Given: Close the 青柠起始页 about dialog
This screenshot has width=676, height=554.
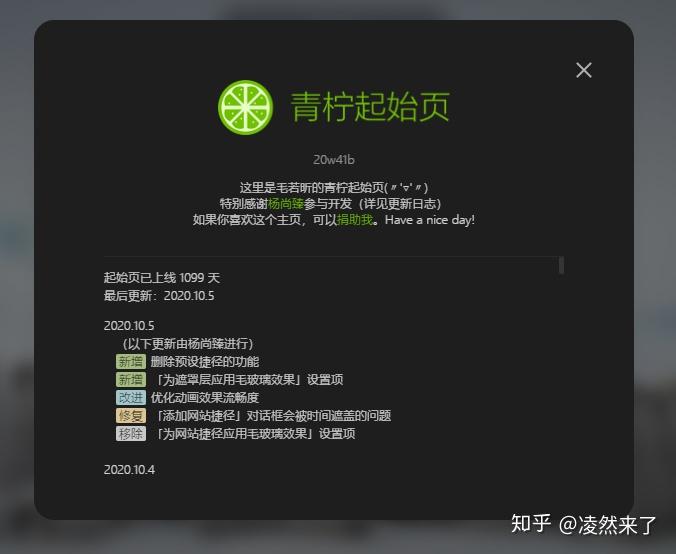Looking at the screenshot, I should point(584,70).
